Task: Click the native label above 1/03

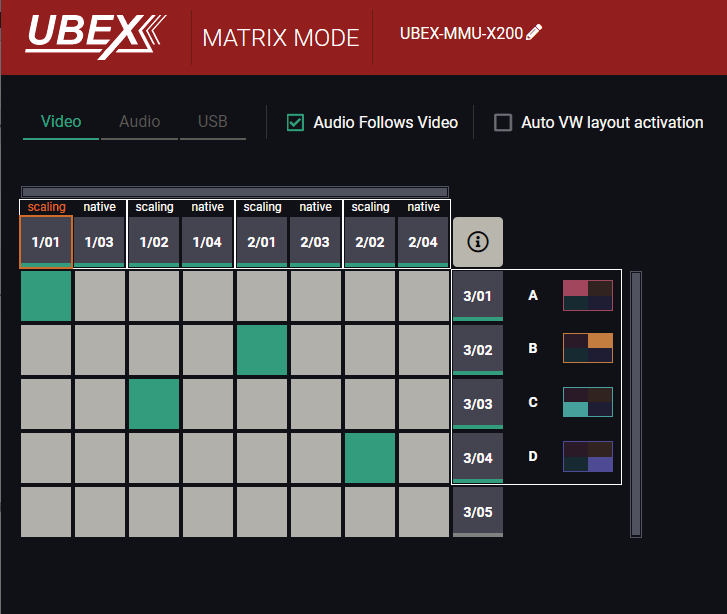Action: [100, 207]
